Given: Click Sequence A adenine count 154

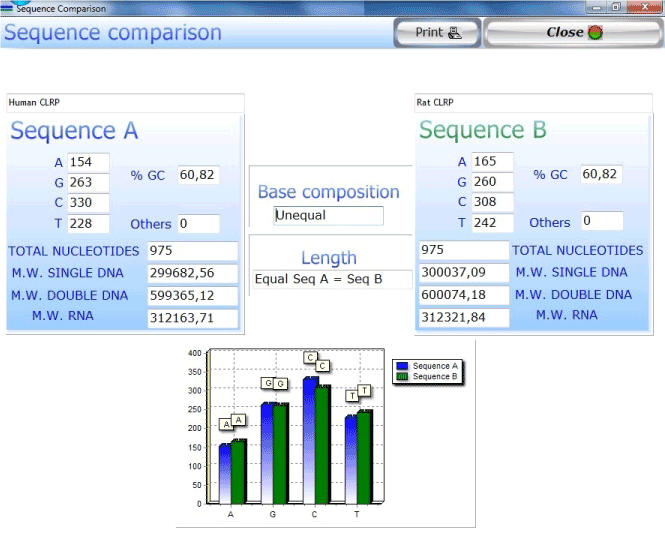Looking at the screenshot, I should coord(88,162).
